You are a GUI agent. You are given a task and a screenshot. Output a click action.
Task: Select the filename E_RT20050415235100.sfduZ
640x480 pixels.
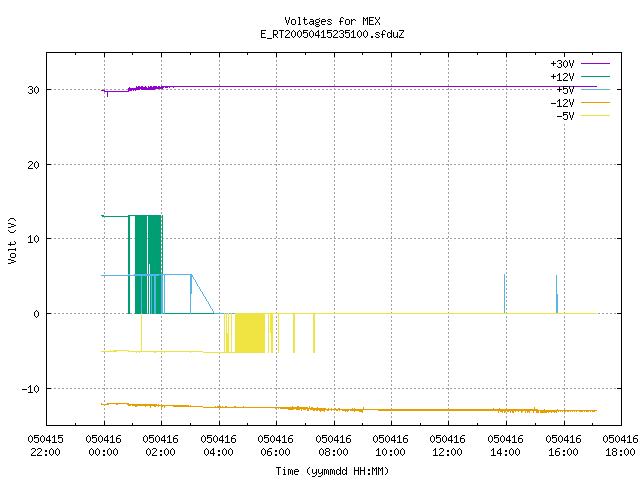[x=332, y=34]
